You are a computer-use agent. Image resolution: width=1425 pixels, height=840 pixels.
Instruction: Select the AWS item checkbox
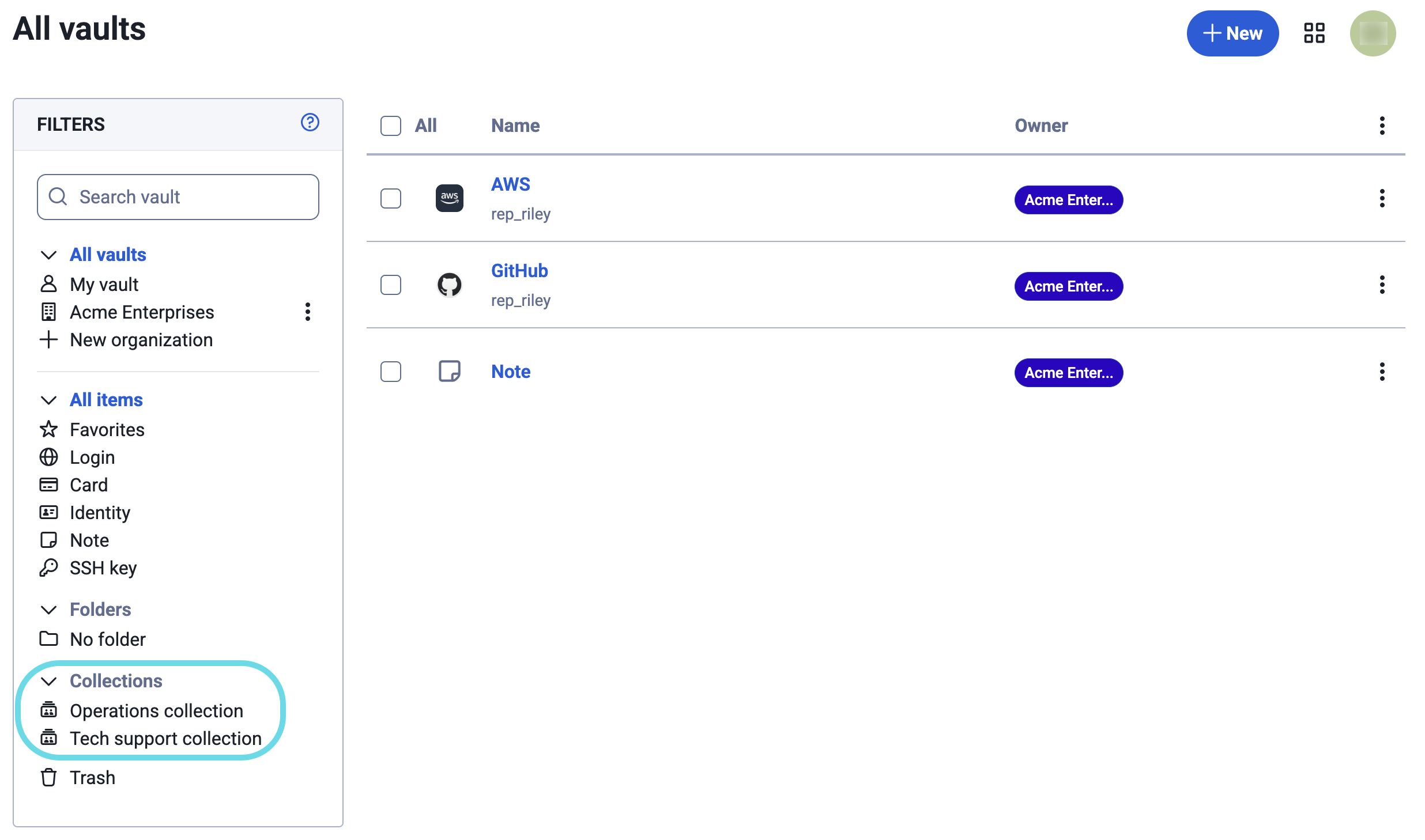click(x=390, y=198)
